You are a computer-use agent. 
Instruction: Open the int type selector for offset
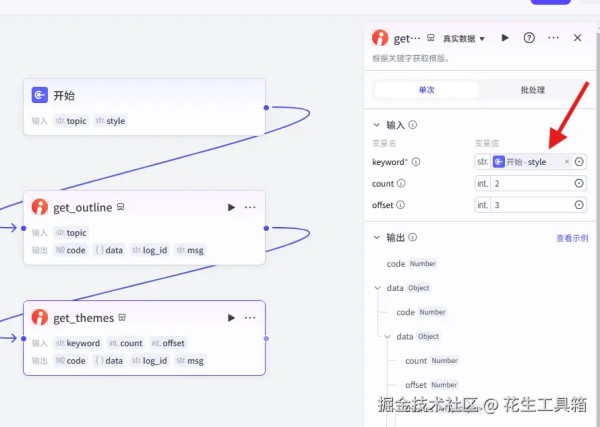coord(483,205)
